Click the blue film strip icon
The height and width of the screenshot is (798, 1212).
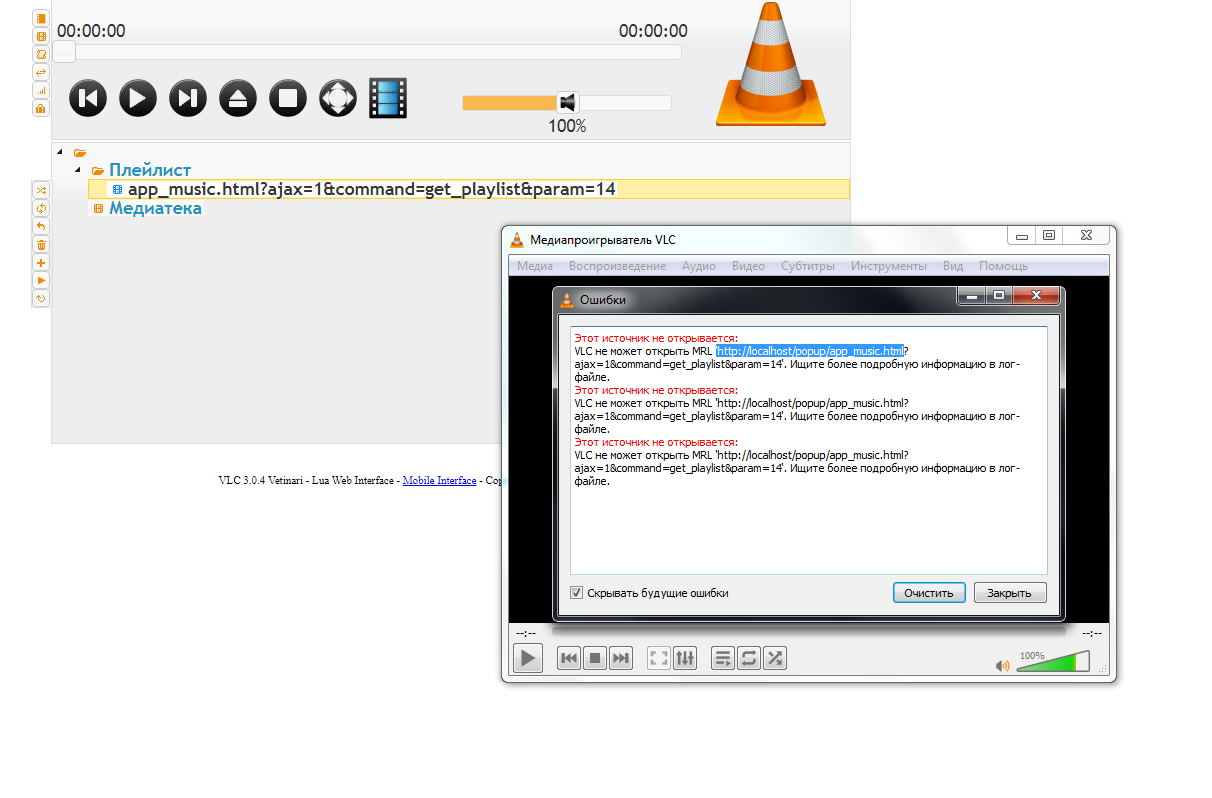[388, 98]
